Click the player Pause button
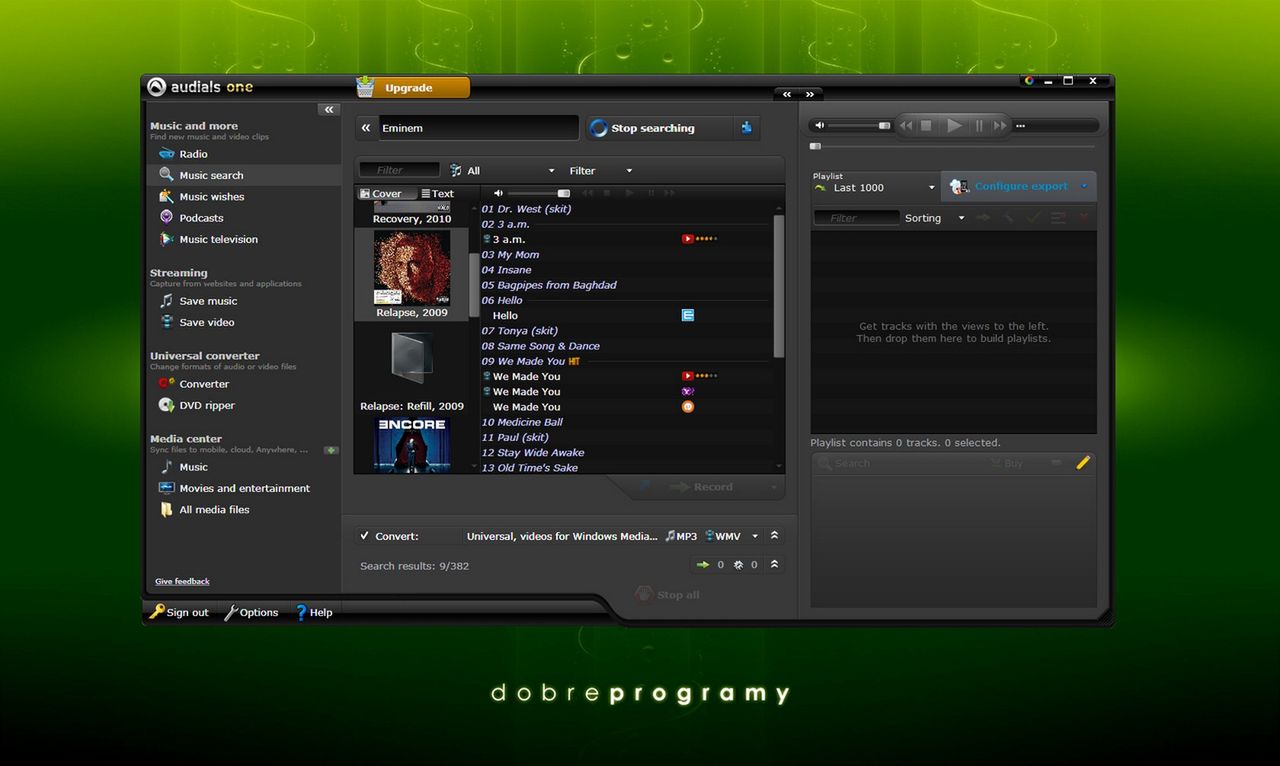The image size is (1280, 766). 979,126
